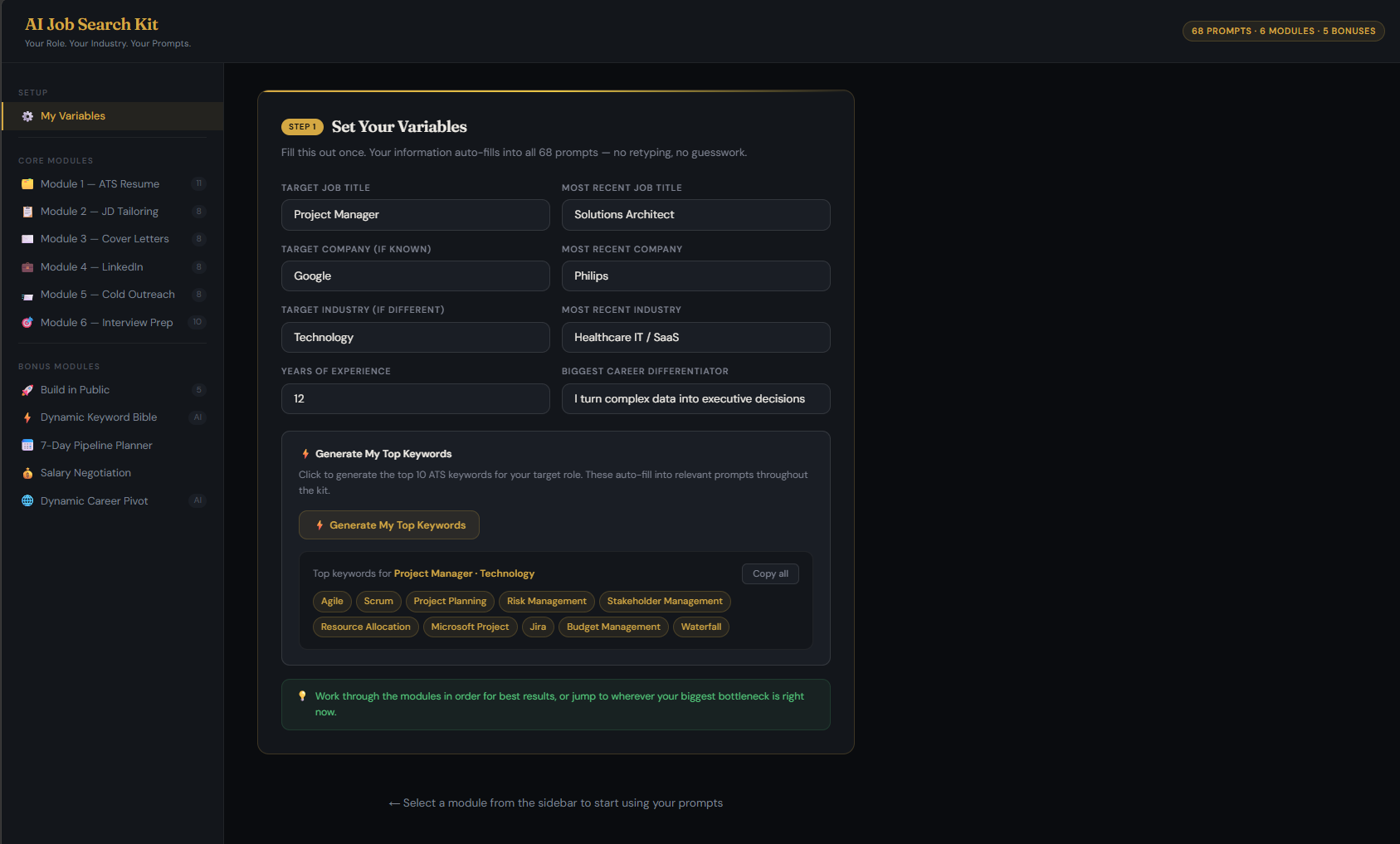
Task: Click the Target Industry field showing Technology
Action: (x=416, y=338)
